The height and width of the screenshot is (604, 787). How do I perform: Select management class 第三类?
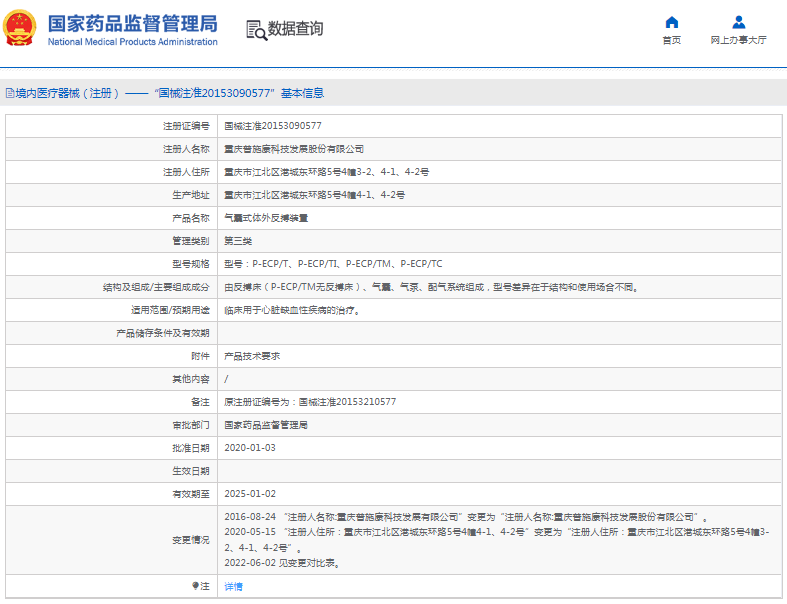238,241
